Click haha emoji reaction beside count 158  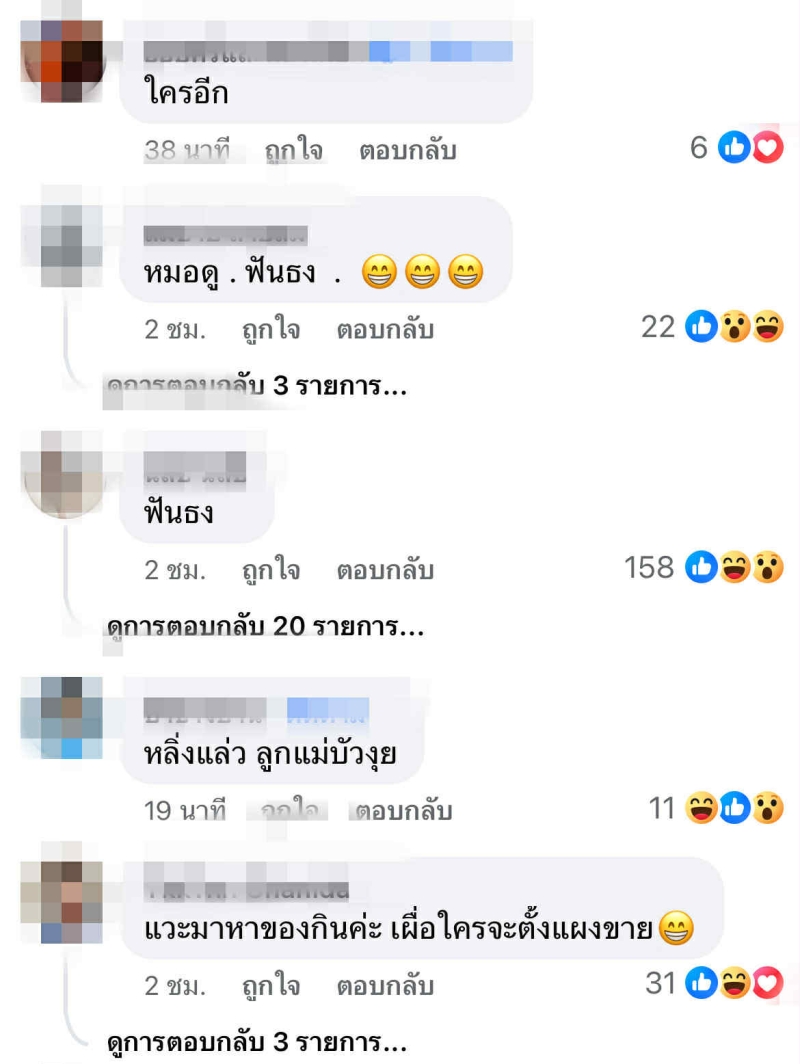[735, 567]
